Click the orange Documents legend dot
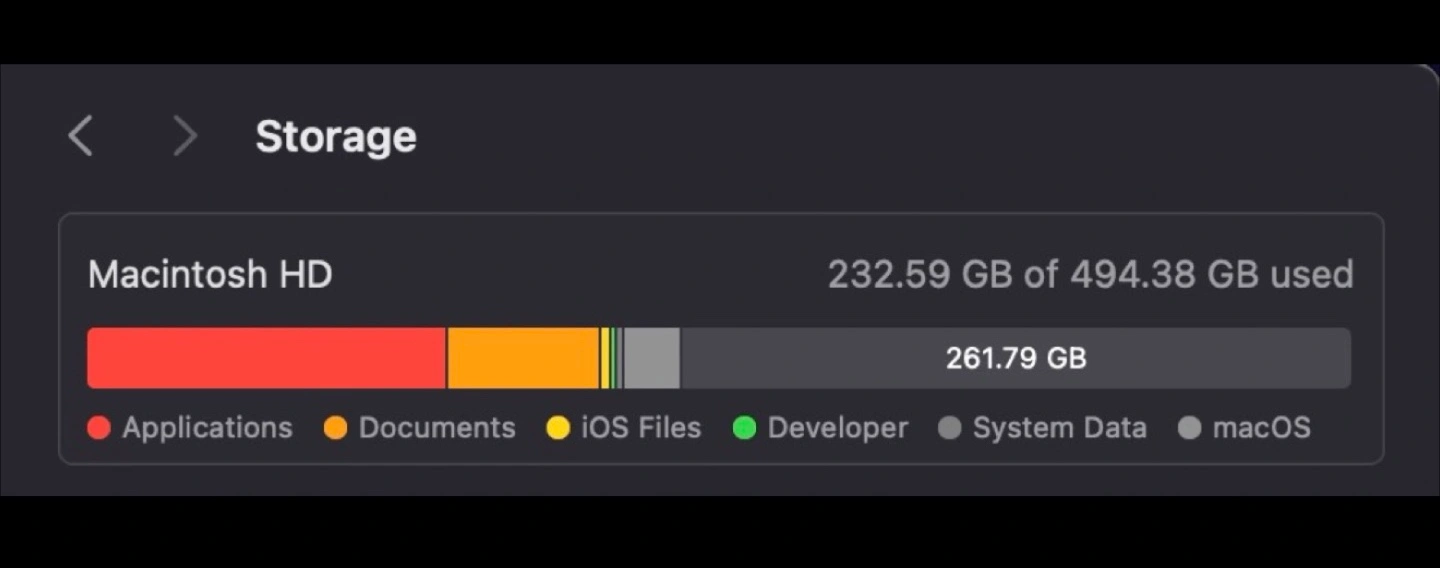 (335, 429)
